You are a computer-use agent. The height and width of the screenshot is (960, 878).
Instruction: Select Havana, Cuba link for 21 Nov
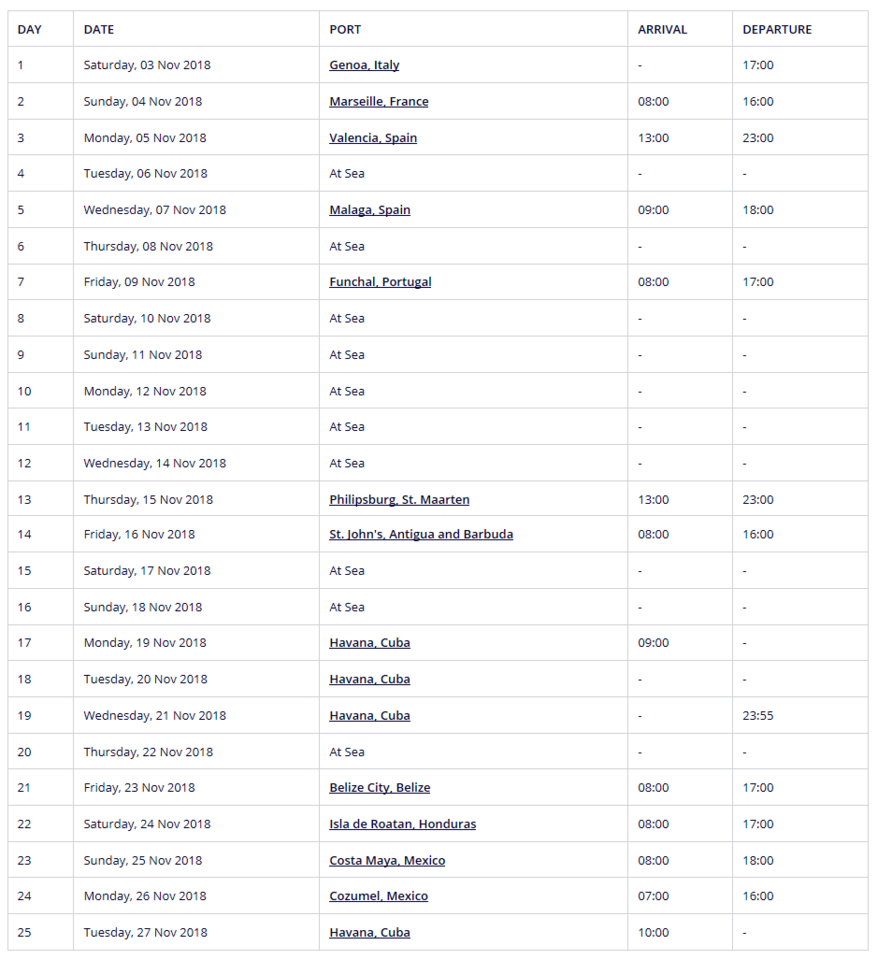(x=369, y=715)
